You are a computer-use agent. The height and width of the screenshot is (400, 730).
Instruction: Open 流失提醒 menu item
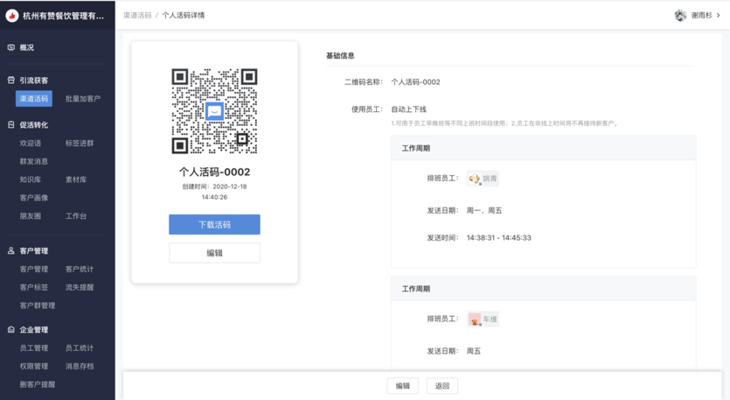click(79, 287)
